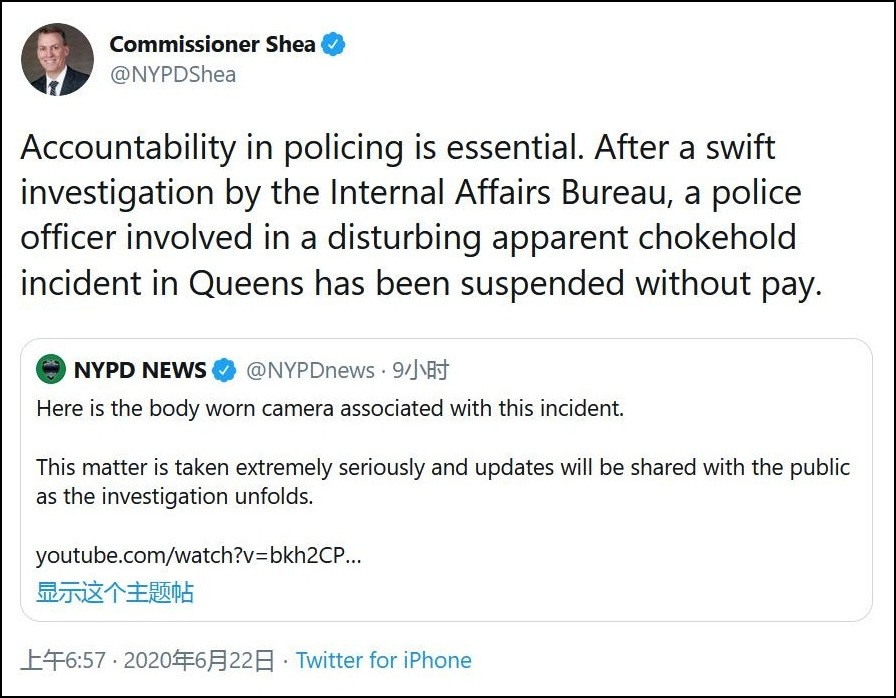The width and height of the screenshot is (896, 698).
Task: Click Commissioner Shea's profile photo
Action: point(57,60)
